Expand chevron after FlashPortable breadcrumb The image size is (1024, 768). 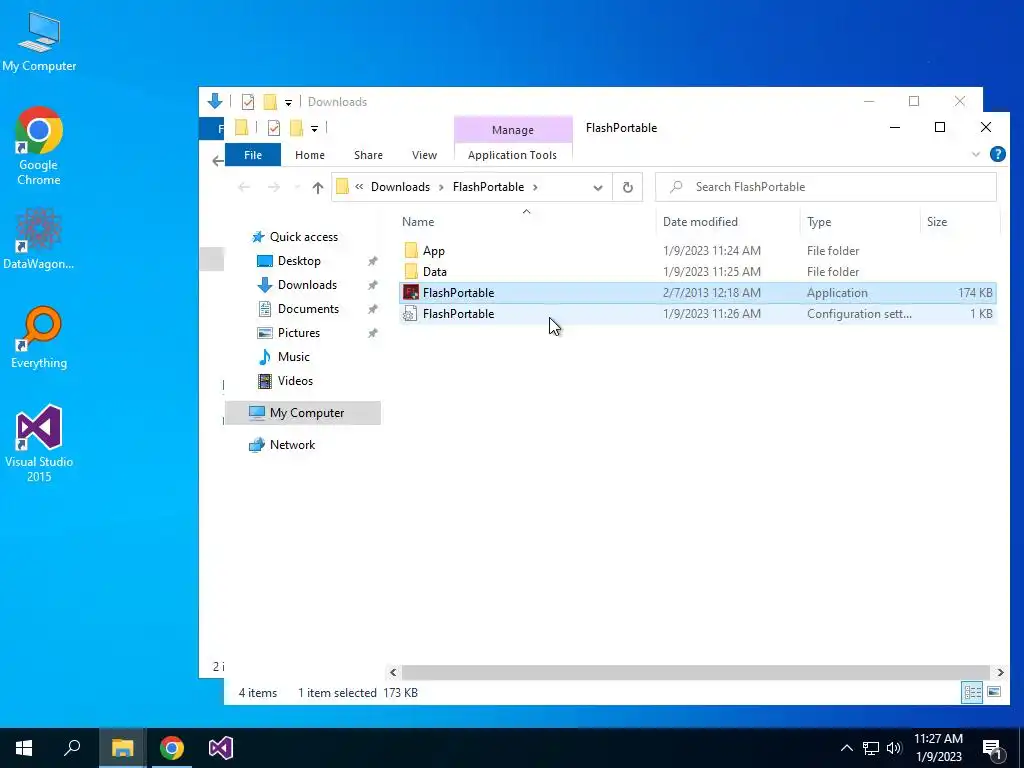click(535, 187)
